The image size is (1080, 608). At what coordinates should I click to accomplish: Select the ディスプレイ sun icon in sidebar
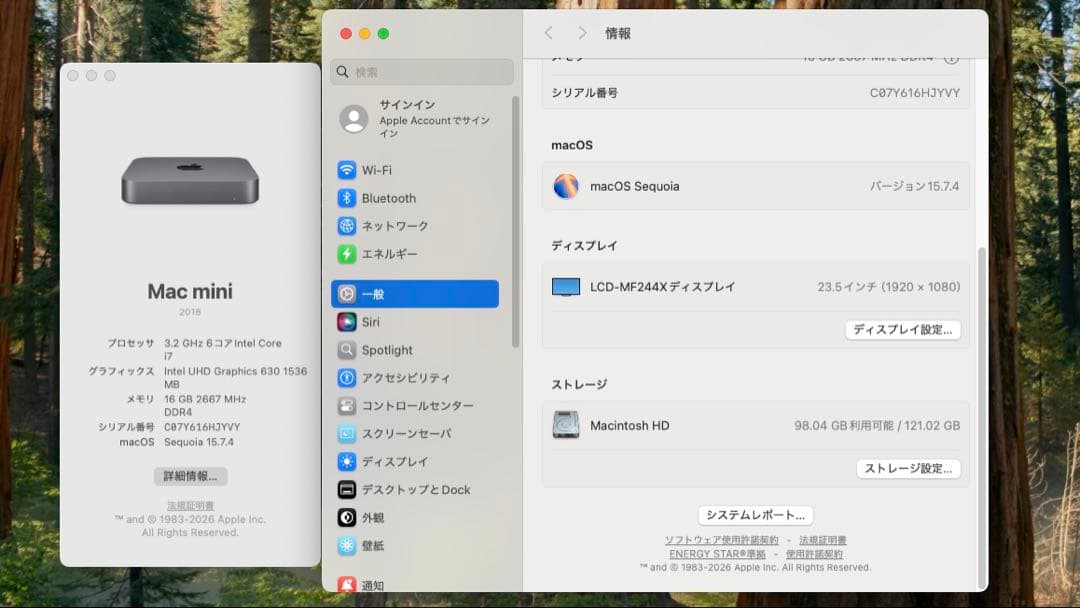click(346, 461)
